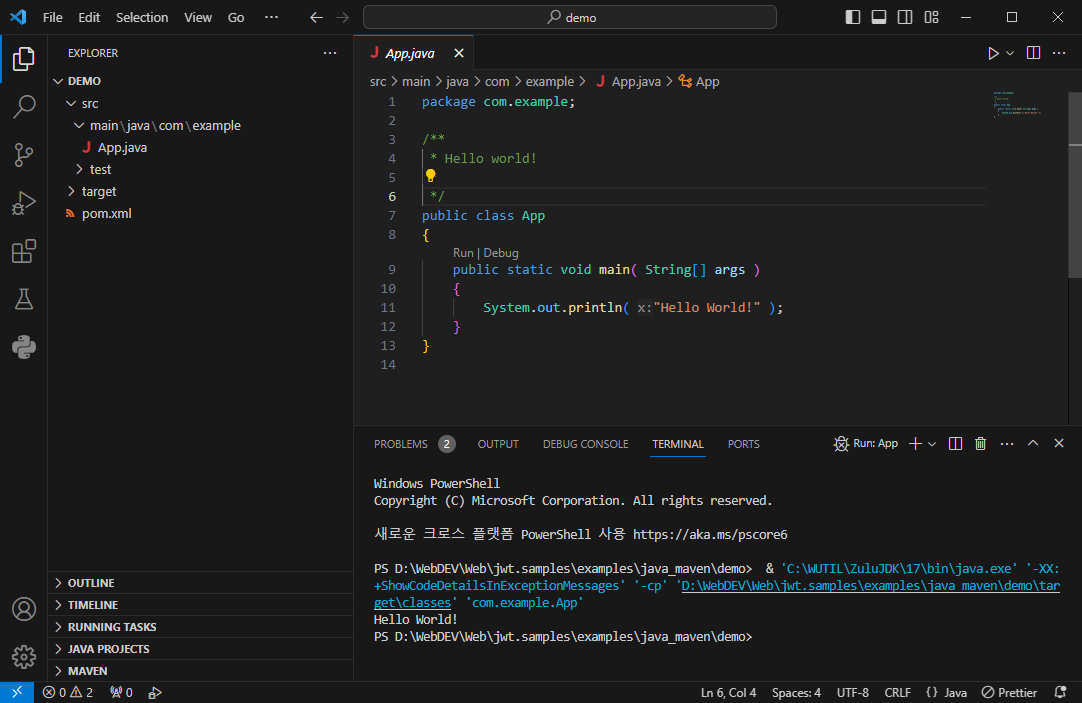Viewport: 1082px width, 703px height.
Task: Click the Search icon in activity bar
Action: click(24, 107)
